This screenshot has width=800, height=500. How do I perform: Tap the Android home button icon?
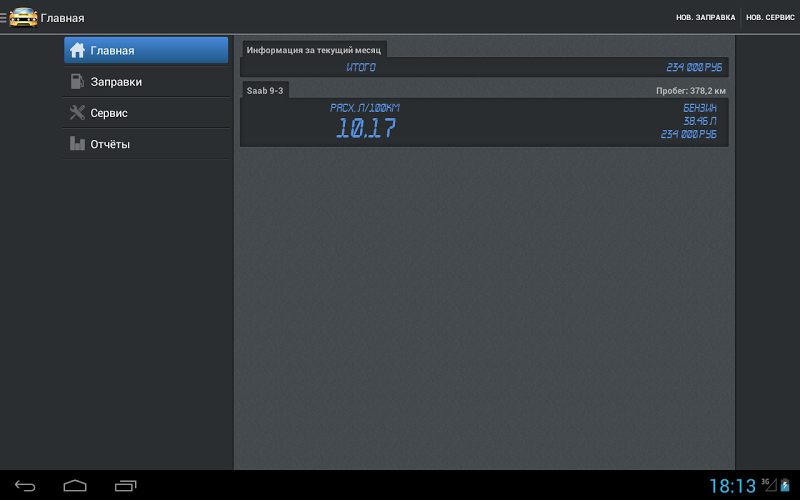tap(75, 486)
